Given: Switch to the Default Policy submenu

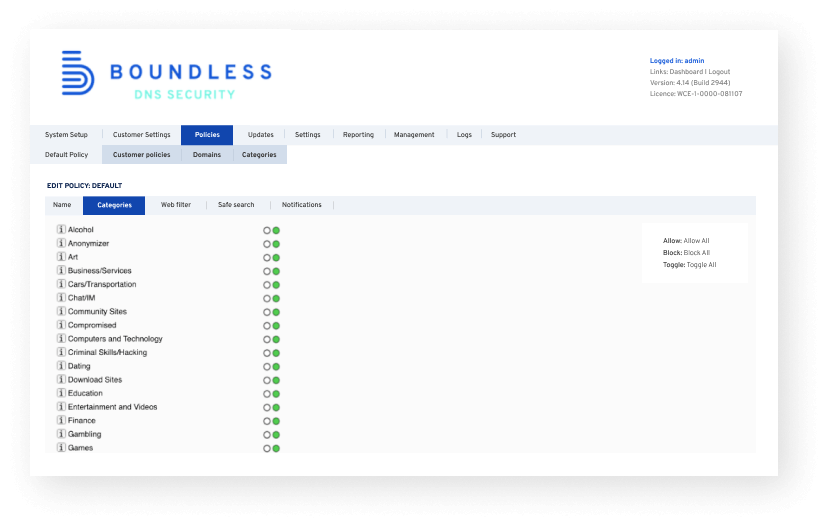Looking at the screenshot, I should tap(67, 155).
